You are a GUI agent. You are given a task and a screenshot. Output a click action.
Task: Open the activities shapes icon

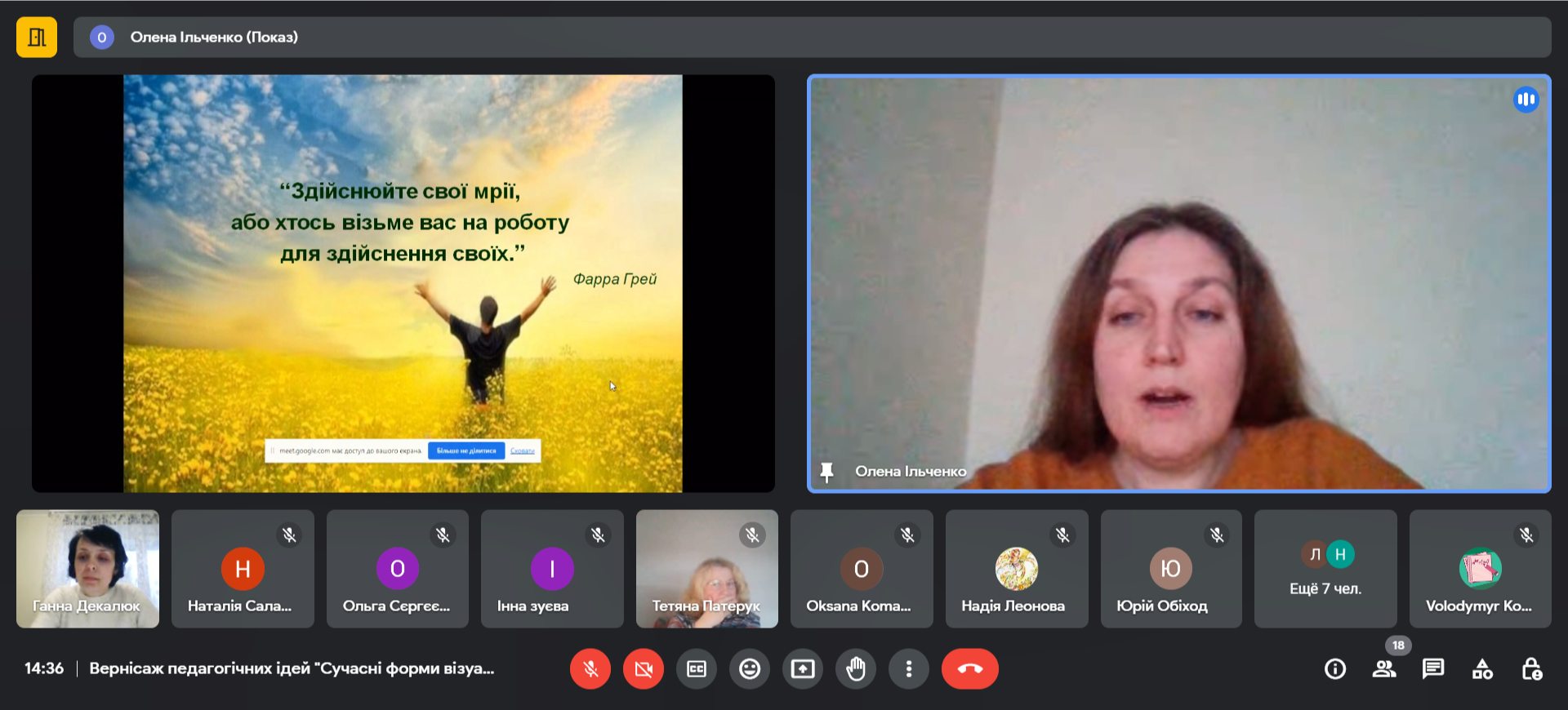click(x=1482, y=669)
